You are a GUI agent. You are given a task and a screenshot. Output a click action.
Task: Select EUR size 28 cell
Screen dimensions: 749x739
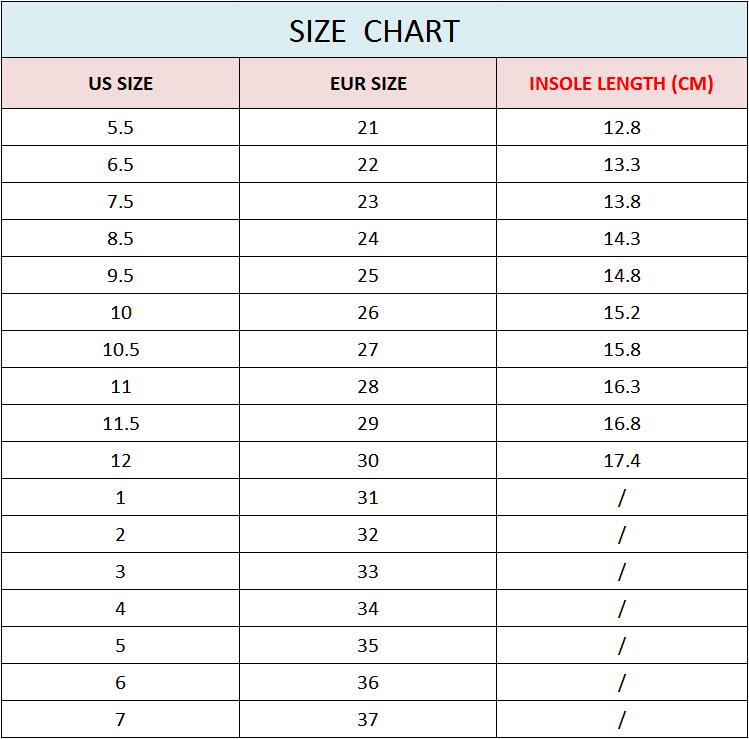(368, 387)
